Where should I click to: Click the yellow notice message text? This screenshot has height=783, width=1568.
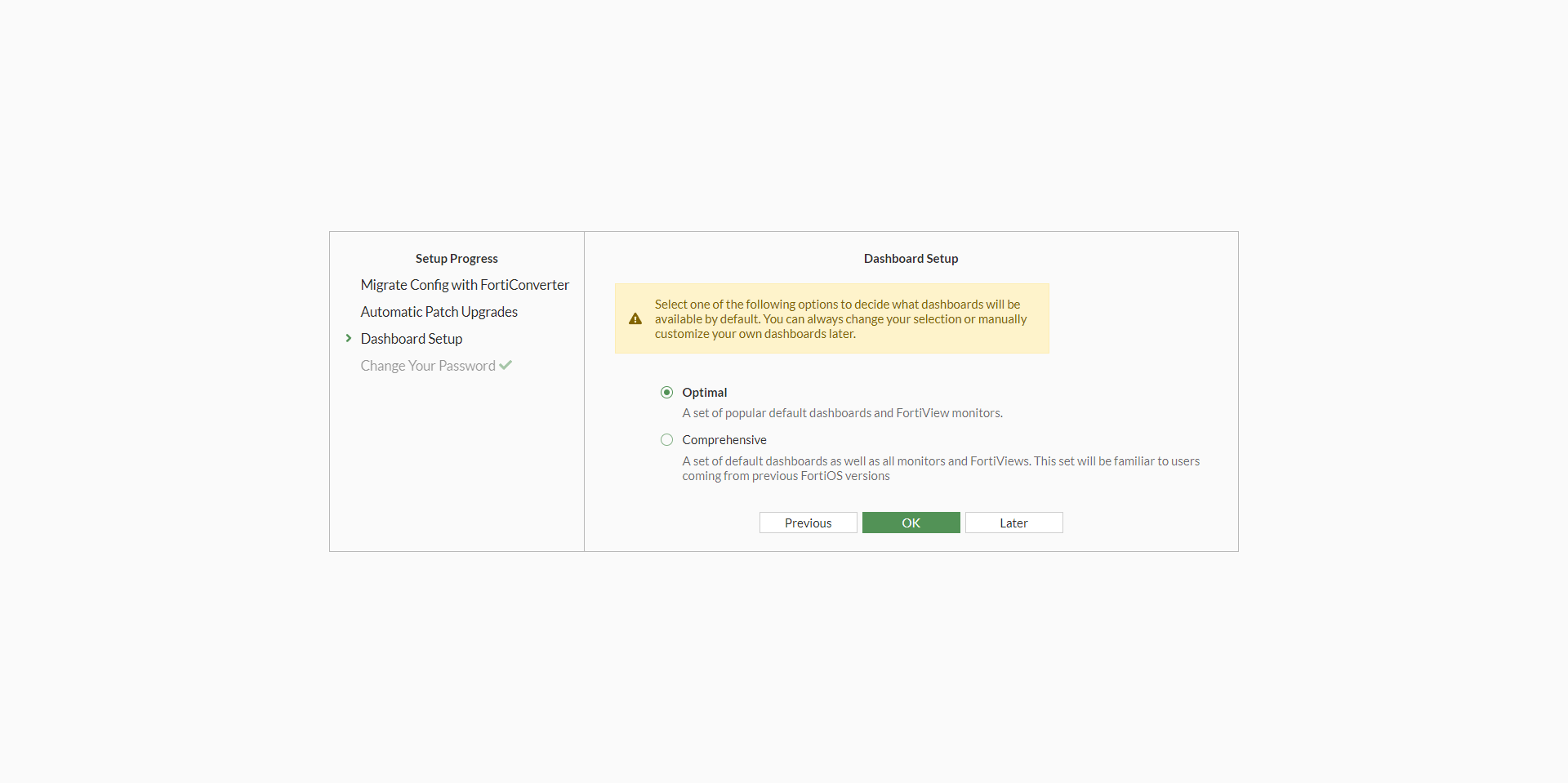pyautogui.click(x=840, y=319)
